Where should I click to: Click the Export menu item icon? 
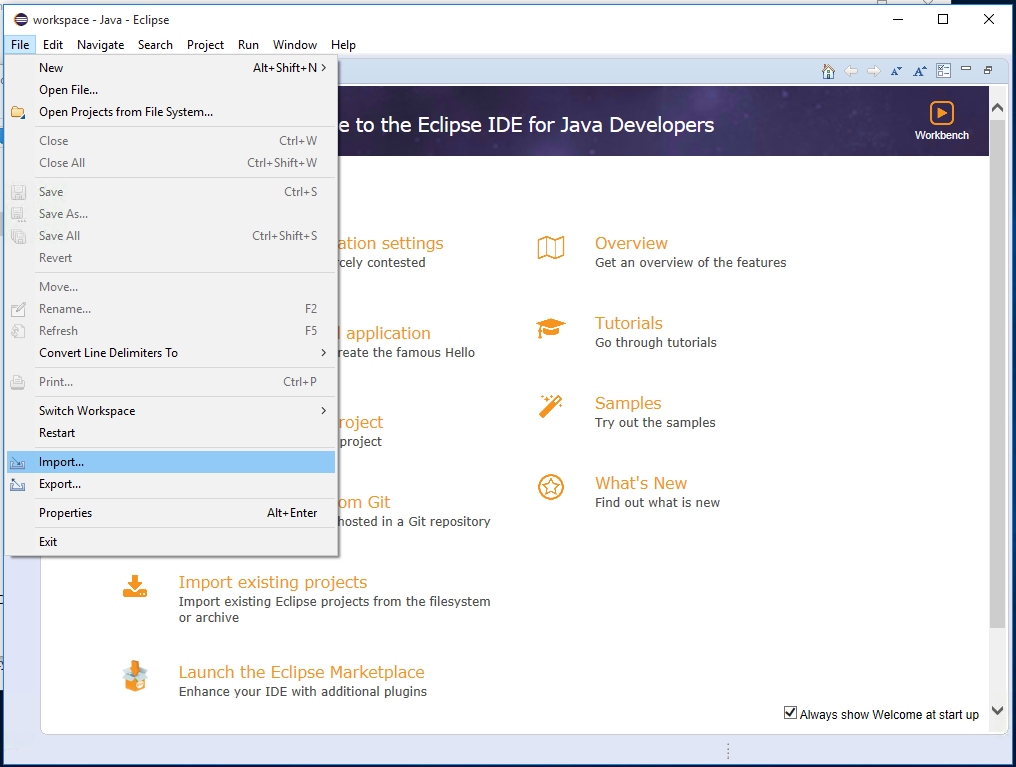(x=17, y=485)
